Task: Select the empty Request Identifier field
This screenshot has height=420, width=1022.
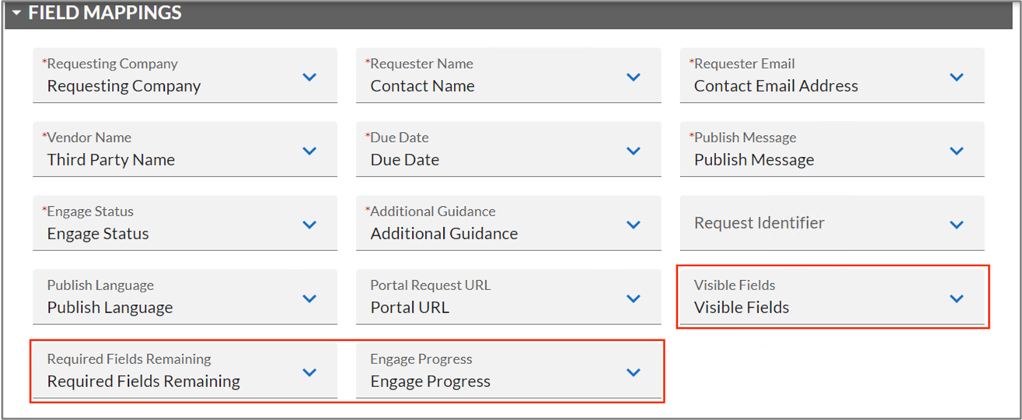Action: click(832, 223)
